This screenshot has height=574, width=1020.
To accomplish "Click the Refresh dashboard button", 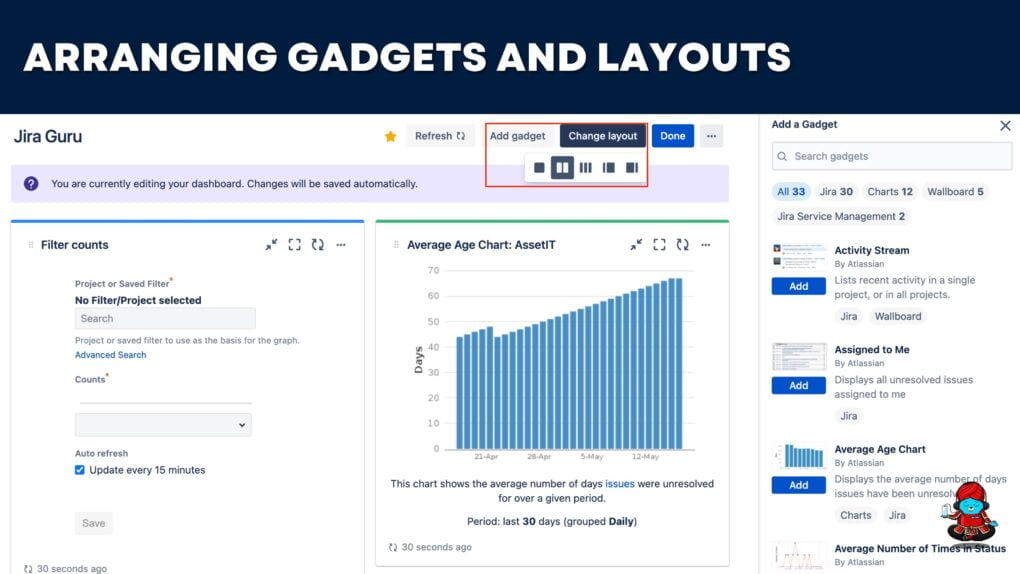I will [x=440, y=136].
